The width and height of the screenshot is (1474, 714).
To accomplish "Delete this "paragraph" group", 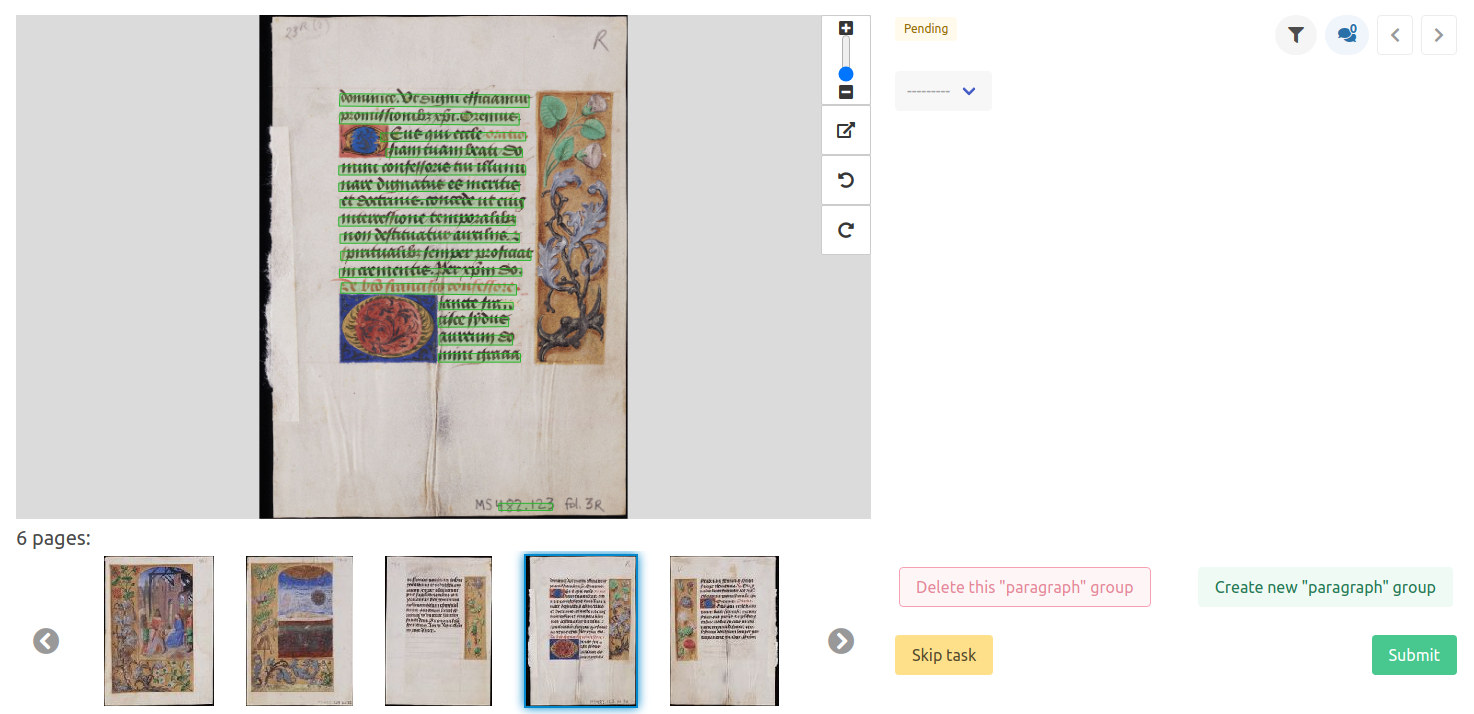I will (x=1025, y=587).
